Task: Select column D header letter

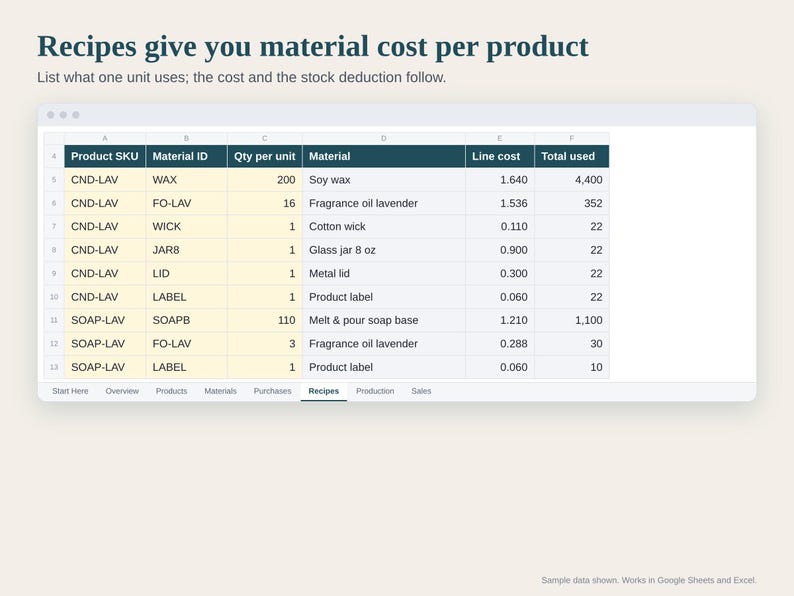Action: click(384, 138)
